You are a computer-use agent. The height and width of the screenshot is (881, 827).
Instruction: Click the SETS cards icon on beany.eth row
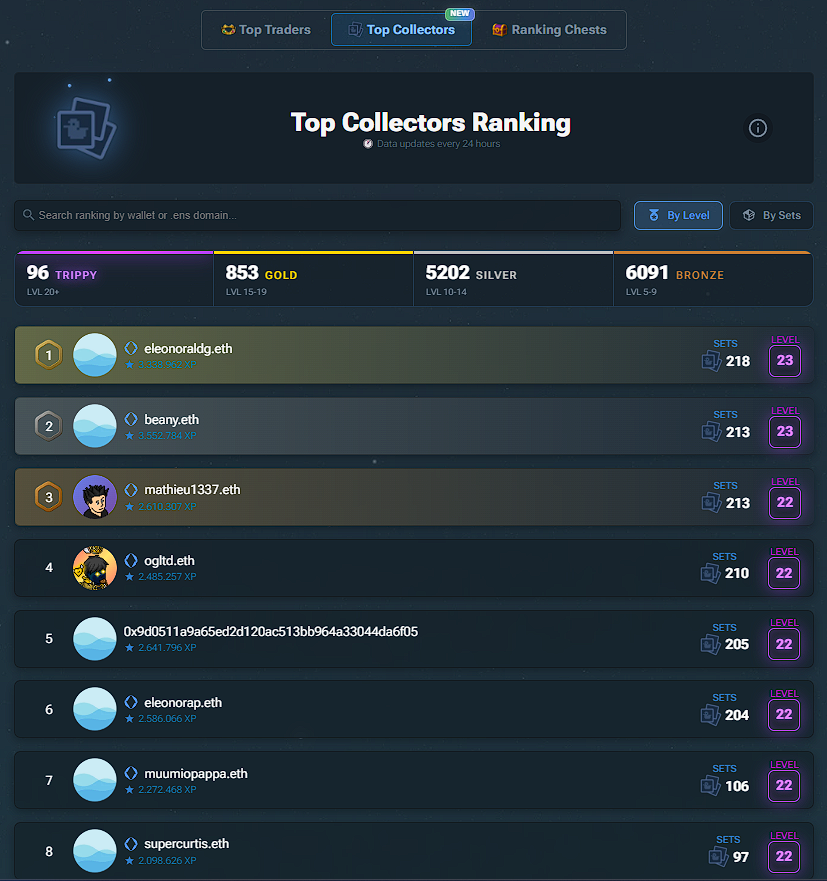tap(710, 431)
